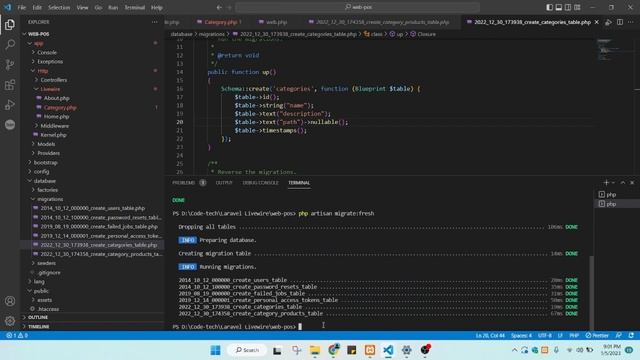Open the Search view in activity bar
Screen dimensions: 640x360
[x=10, y=44]
